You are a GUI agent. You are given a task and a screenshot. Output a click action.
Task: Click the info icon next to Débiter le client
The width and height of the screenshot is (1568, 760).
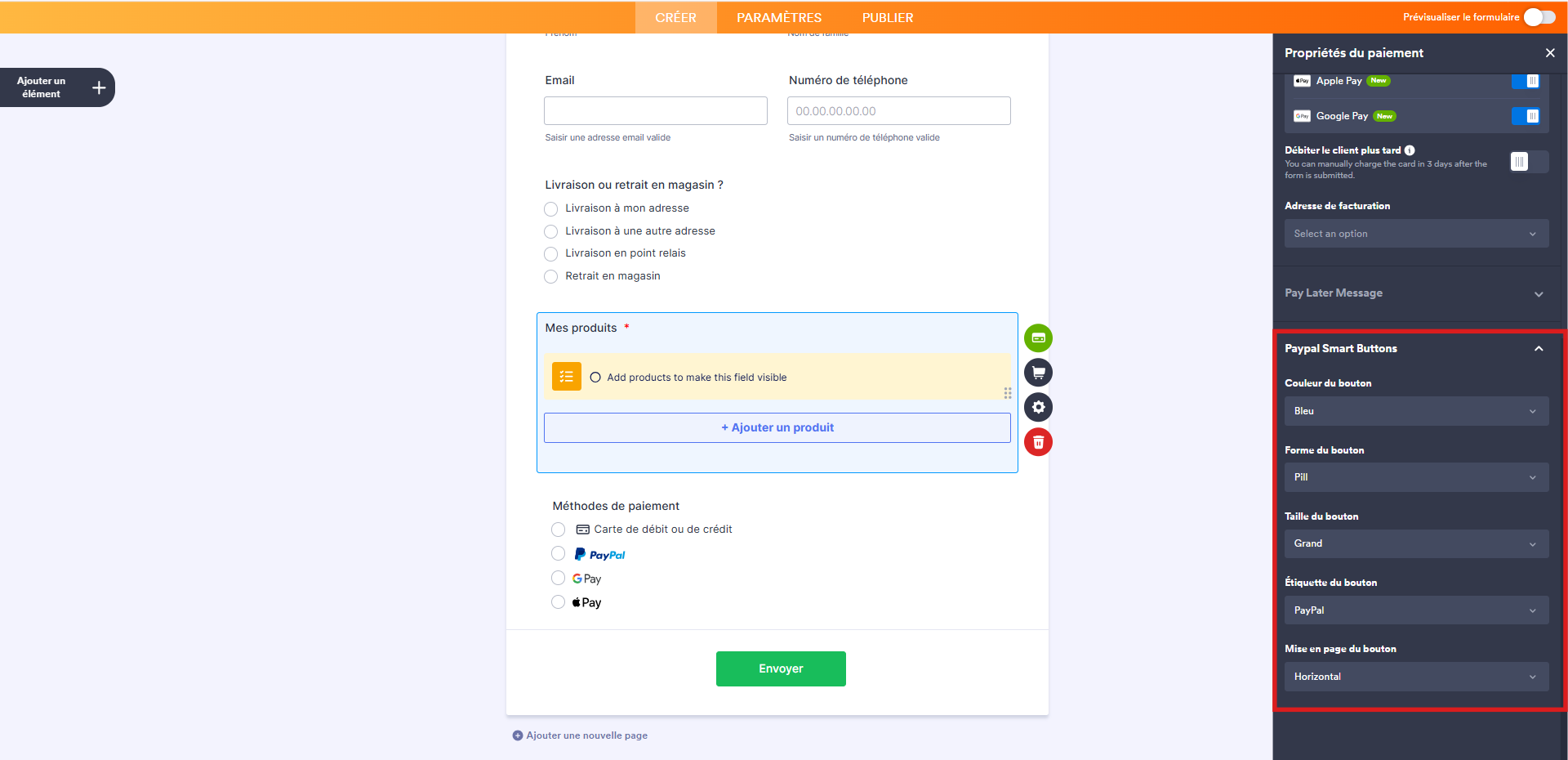1410,150
